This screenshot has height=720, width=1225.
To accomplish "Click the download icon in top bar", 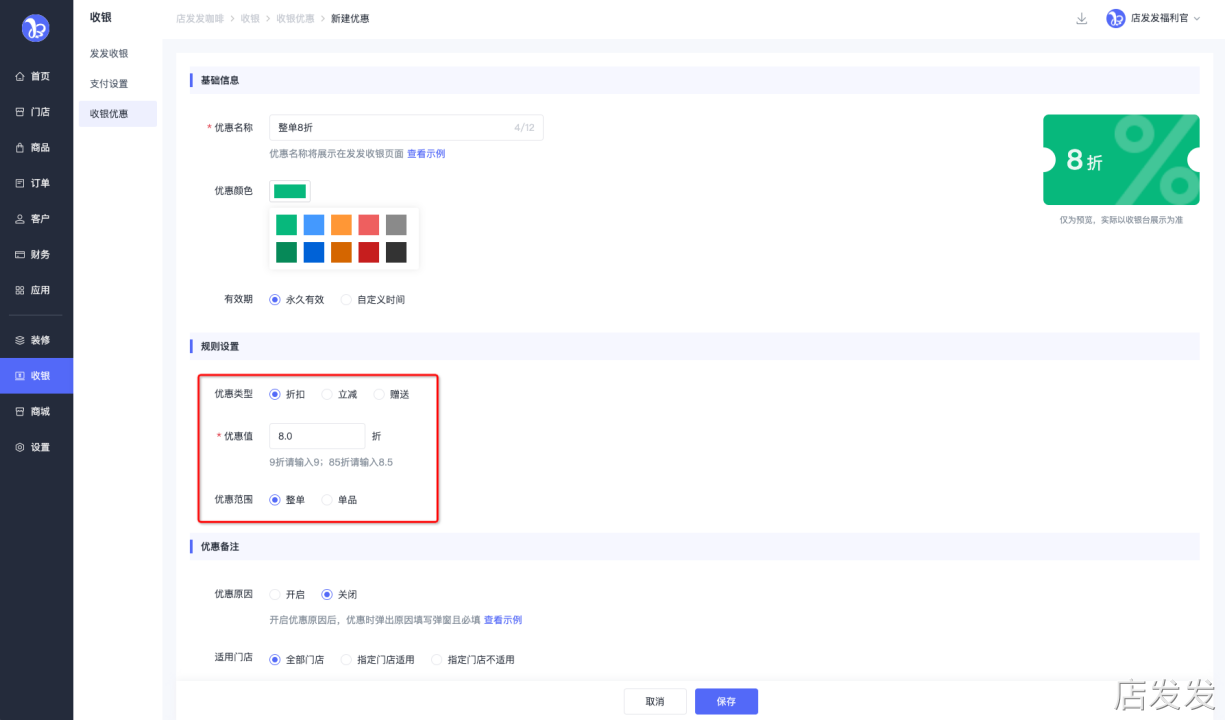I will [1081, 19].
